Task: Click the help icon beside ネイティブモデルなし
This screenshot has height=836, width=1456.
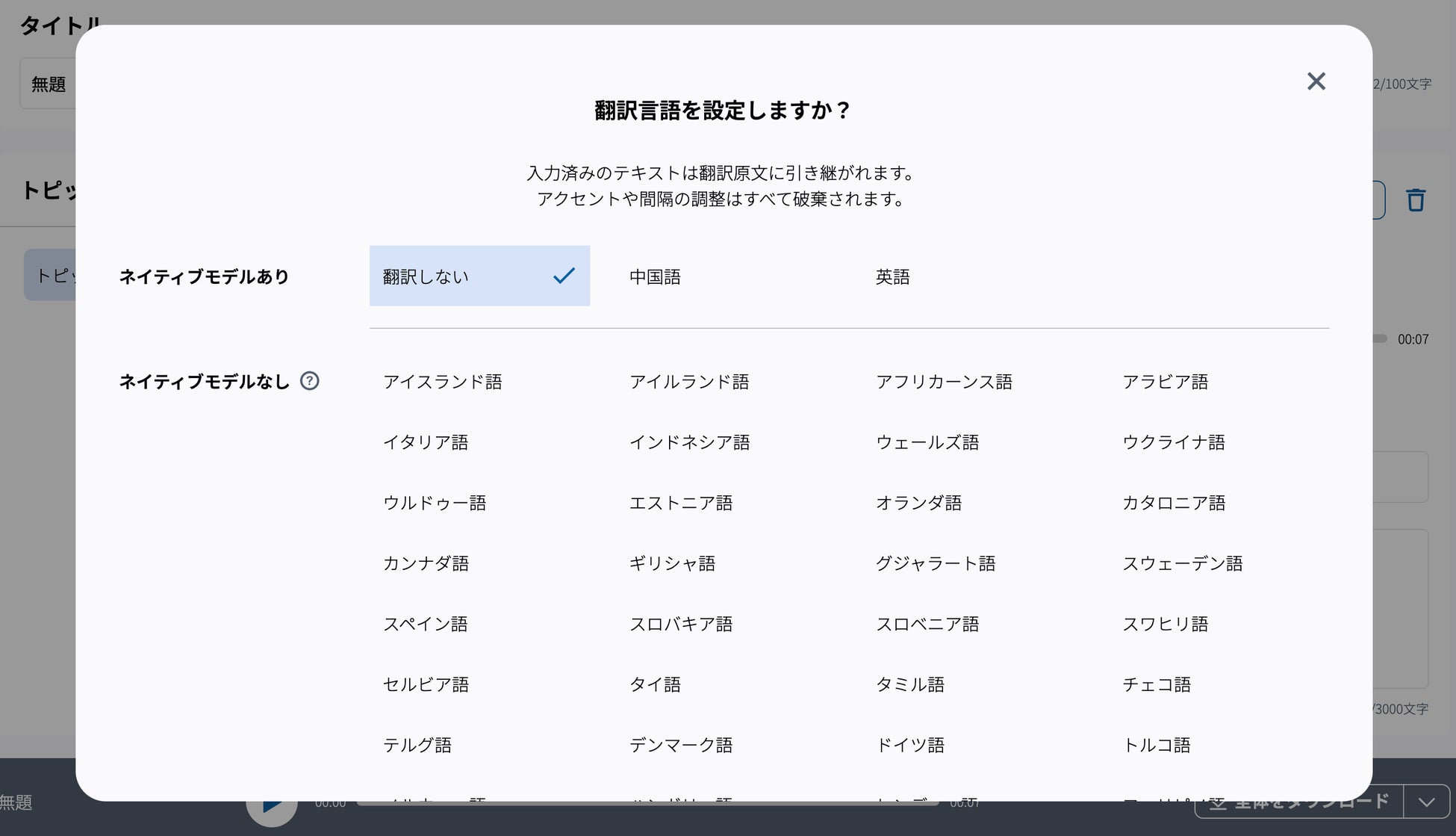Action: tap(309, 381)
